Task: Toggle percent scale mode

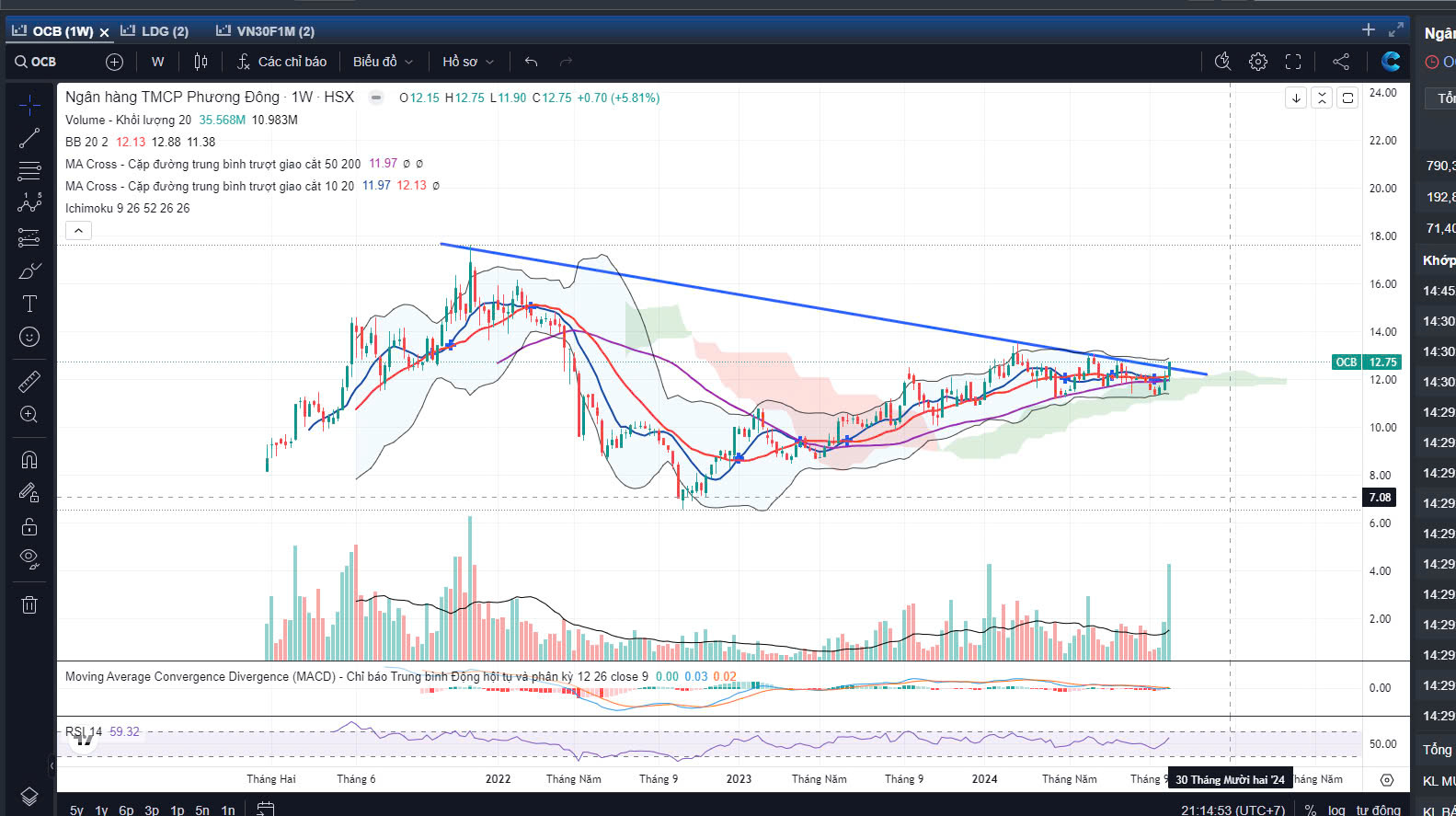Action: point(1311,810)
